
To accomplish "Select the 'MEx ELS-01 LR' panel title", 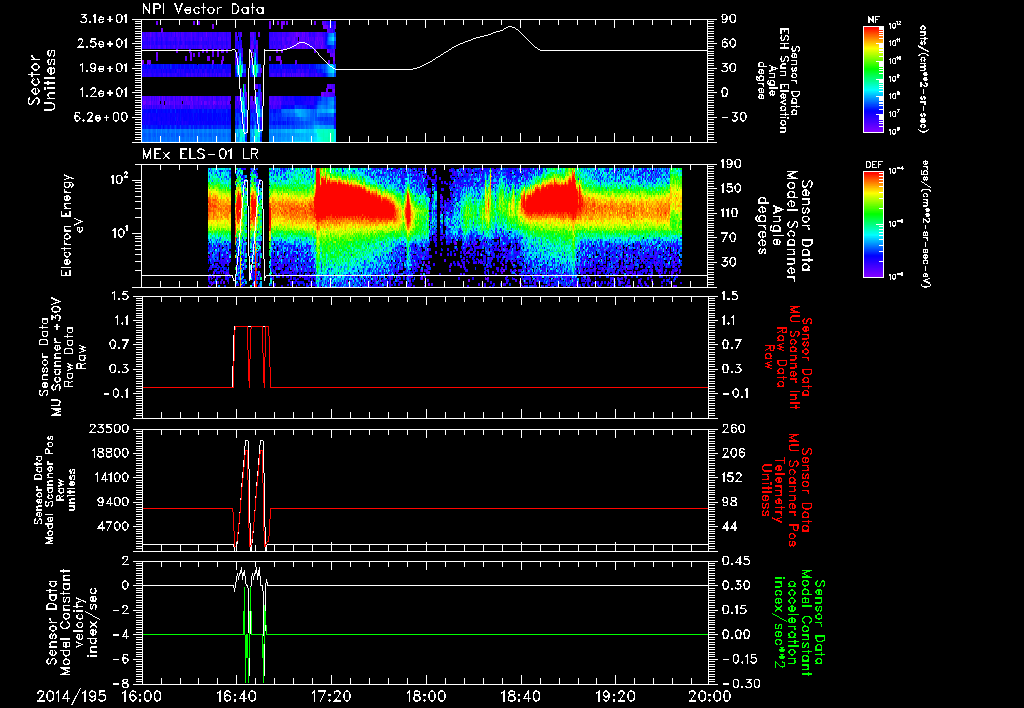I will tap(200, 155).
